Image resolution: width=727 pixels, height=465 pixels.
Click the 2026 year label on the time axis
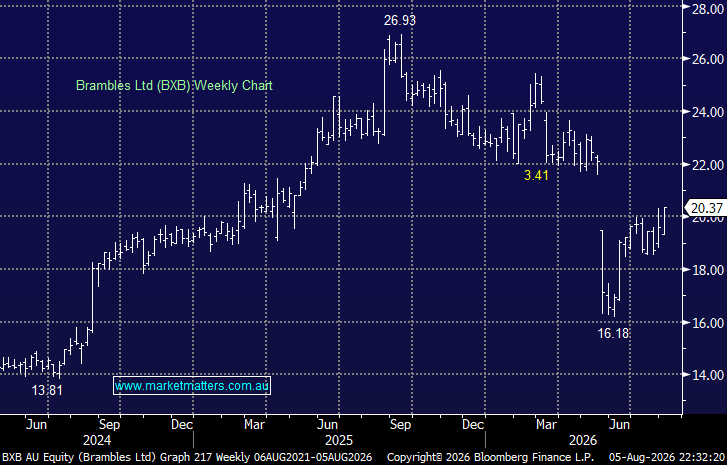[583, 440]
